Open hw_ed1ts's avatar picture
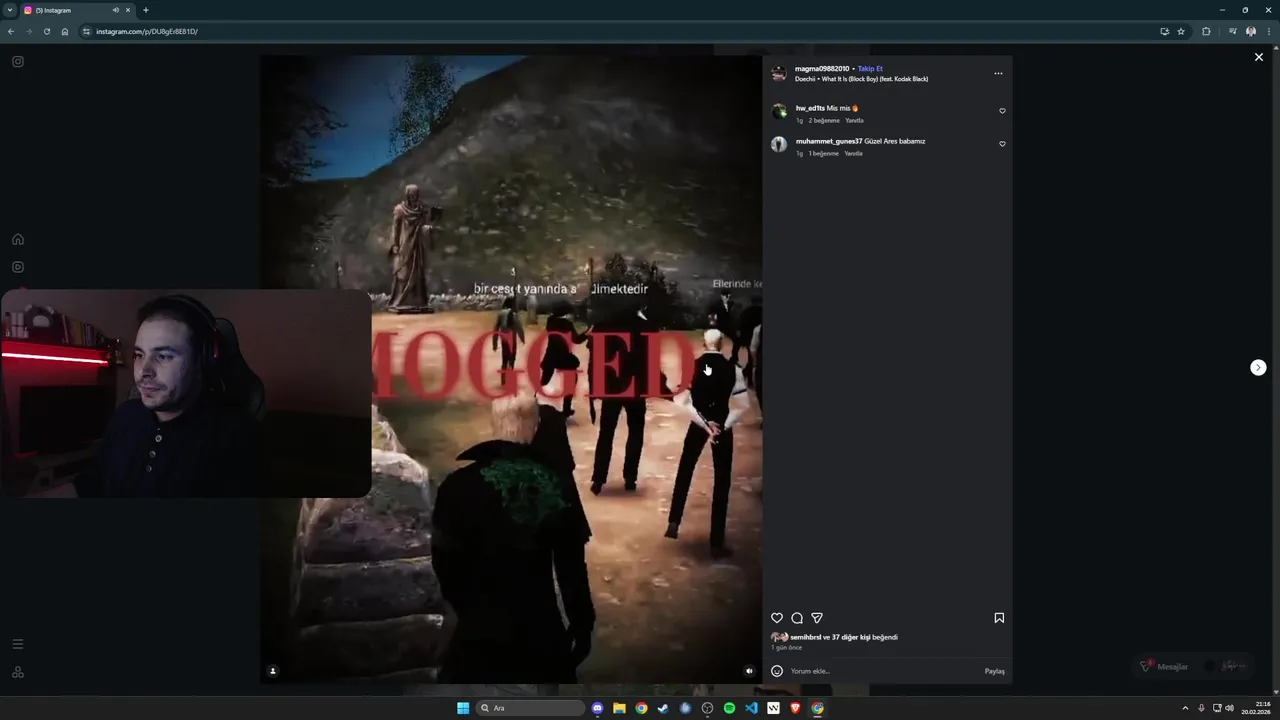This screenshot has height=720, width=1280. click(779, 111)
